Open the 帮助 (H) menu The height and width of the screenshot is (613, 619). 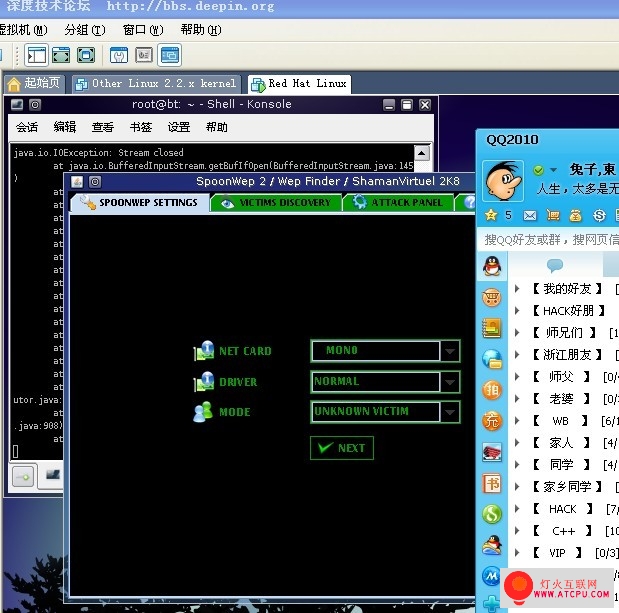[201, 30]
